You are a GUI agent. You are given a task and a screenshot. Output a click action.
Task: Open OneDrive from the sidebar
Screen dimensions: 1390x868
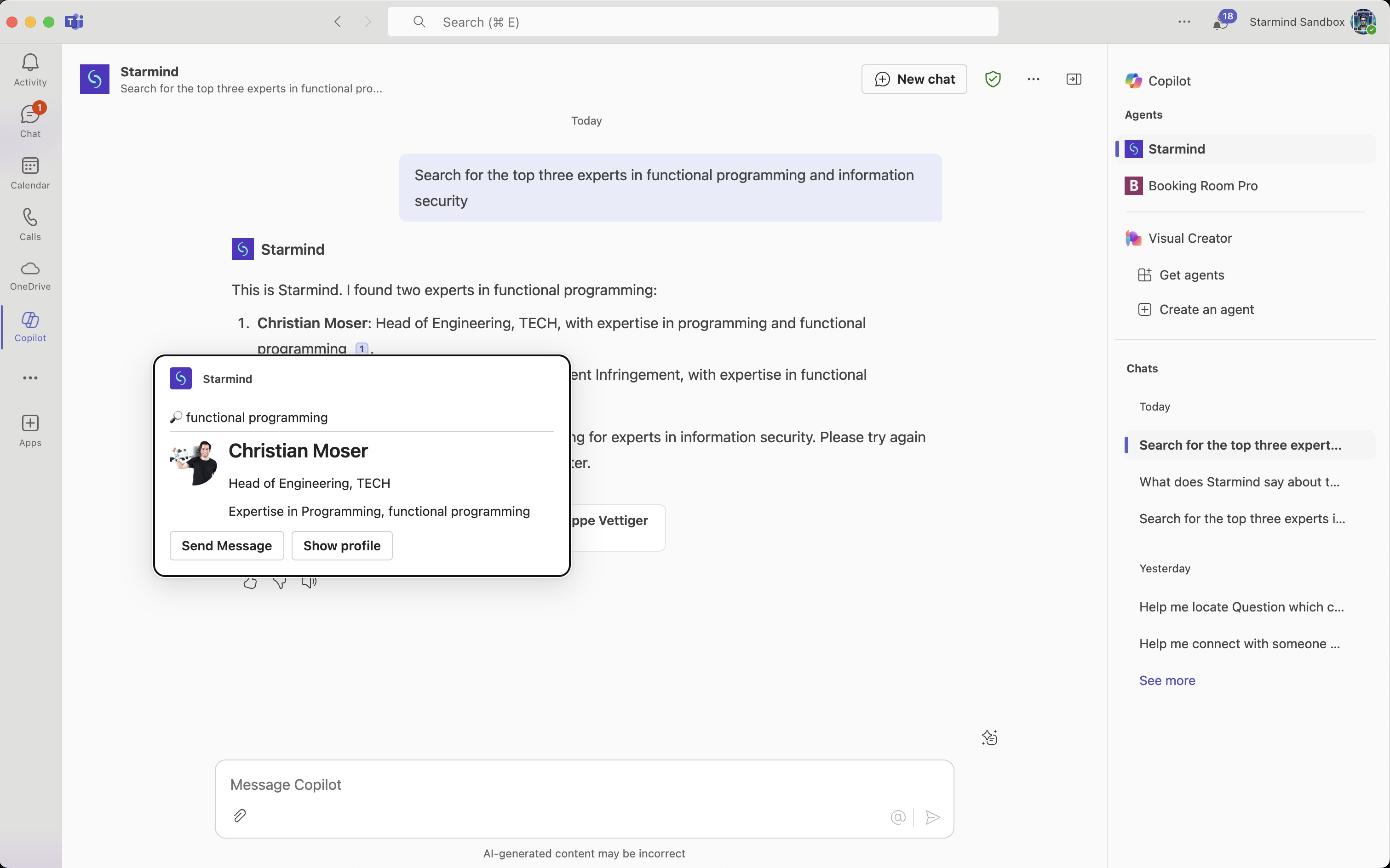tap(30, 275)
